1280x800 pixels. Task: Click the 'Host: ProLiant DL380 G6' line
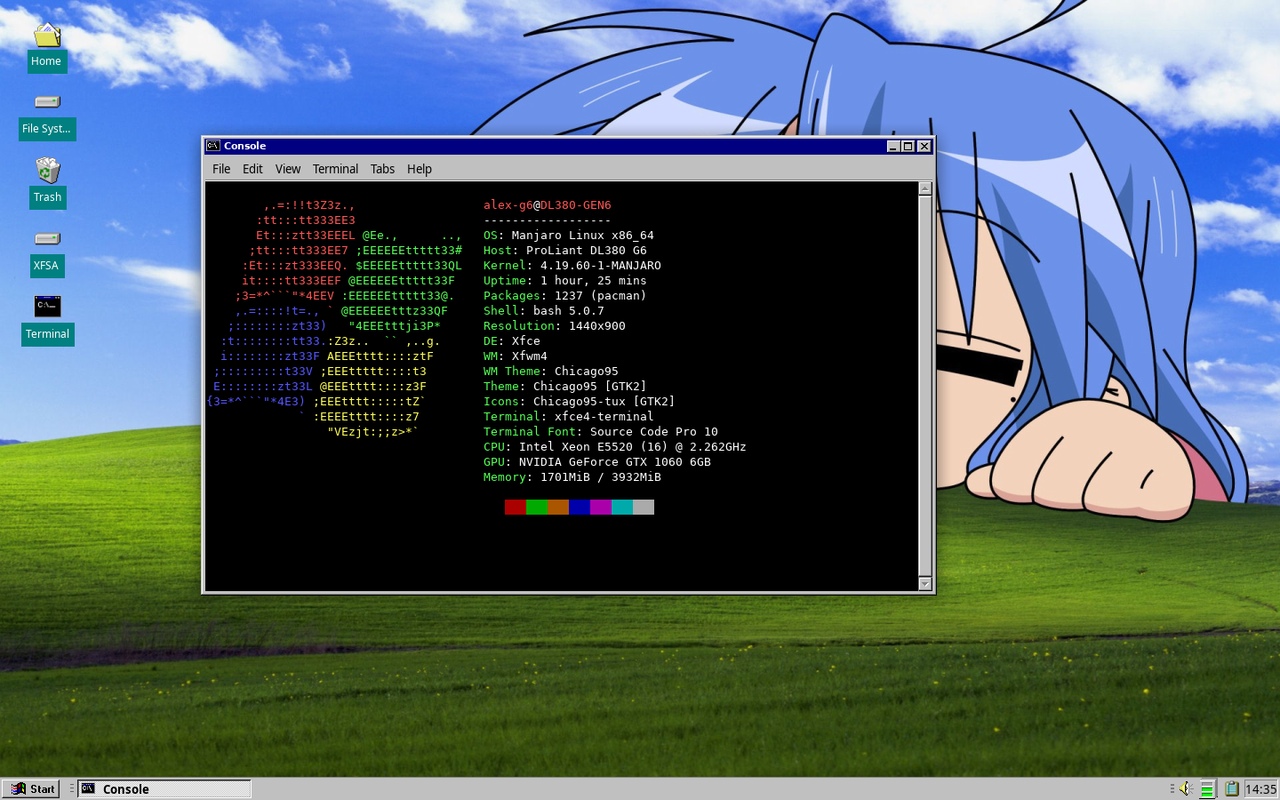pos(565,250)
